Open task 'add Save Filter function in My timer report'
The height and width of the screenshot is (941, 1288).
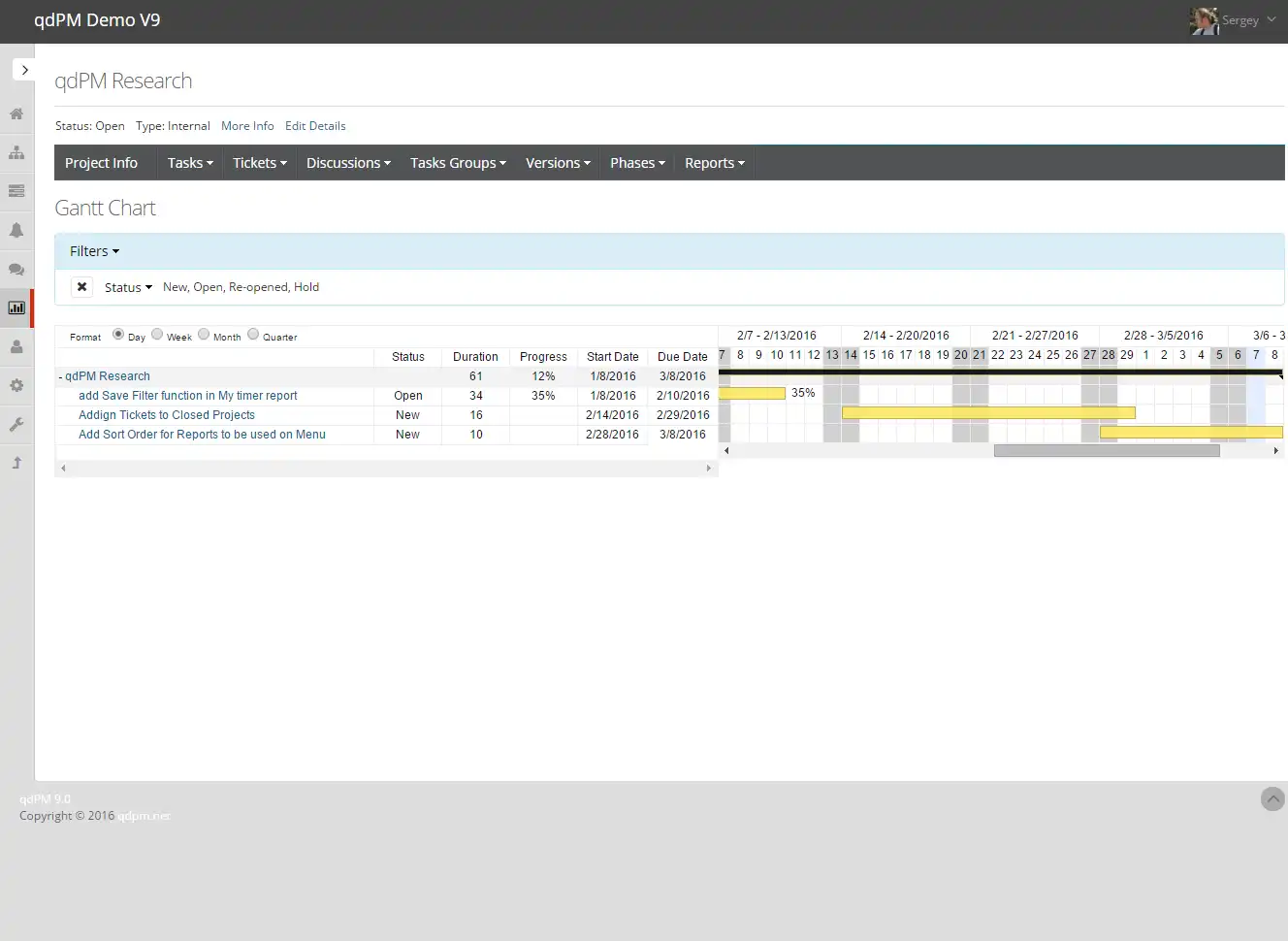pos(188,396)
